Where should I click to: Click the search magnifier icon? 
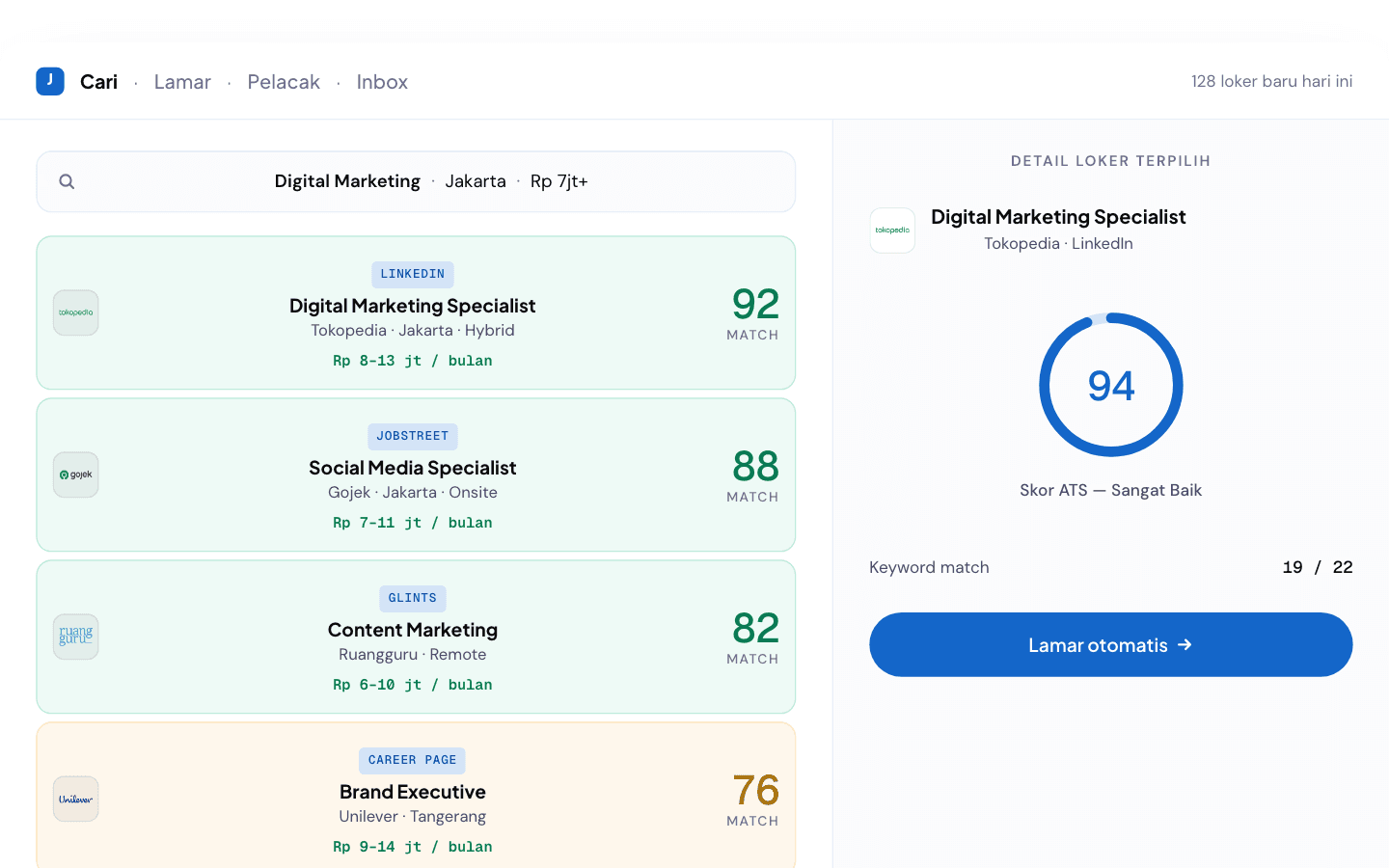(x=67, y=181)
